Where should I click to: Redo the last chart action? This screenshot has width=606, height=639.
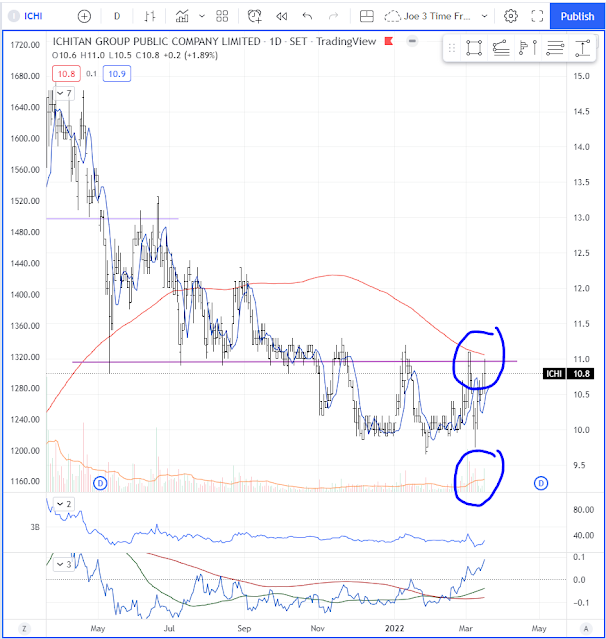coord(333,16)
